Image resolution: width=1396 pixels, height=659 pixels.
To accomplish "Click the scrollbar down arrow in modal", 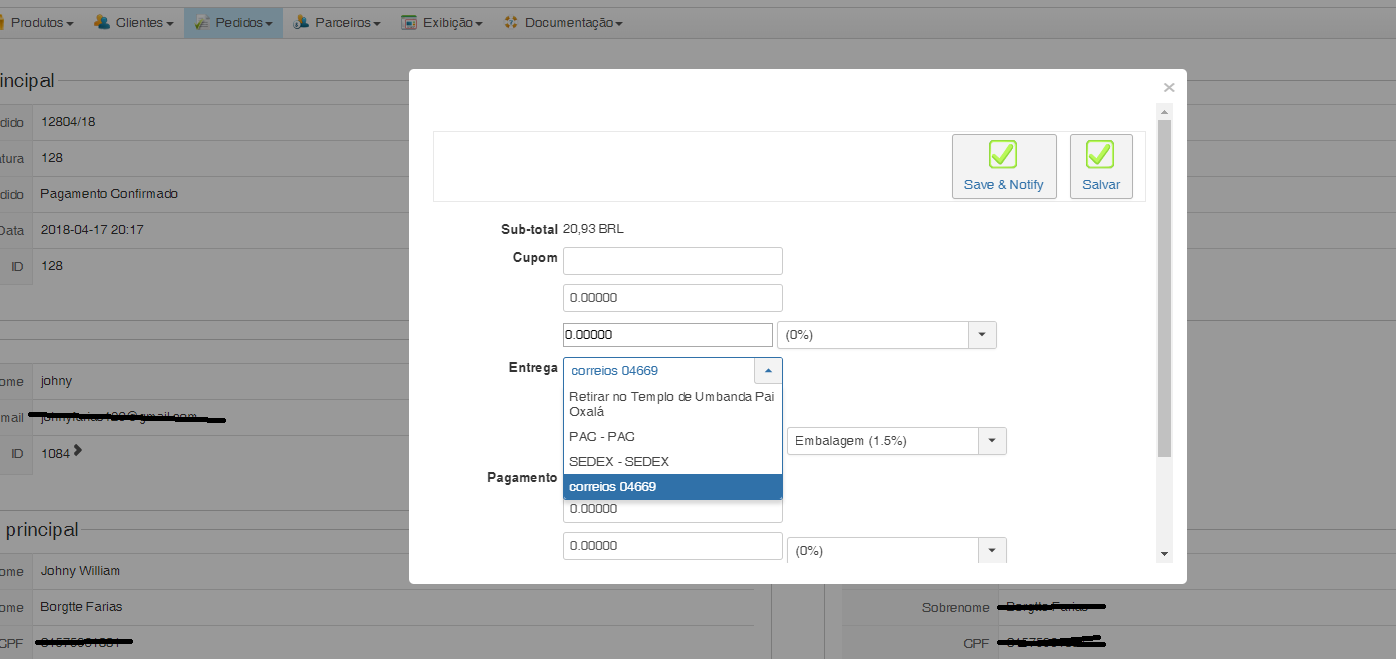I will [1164, 553].
